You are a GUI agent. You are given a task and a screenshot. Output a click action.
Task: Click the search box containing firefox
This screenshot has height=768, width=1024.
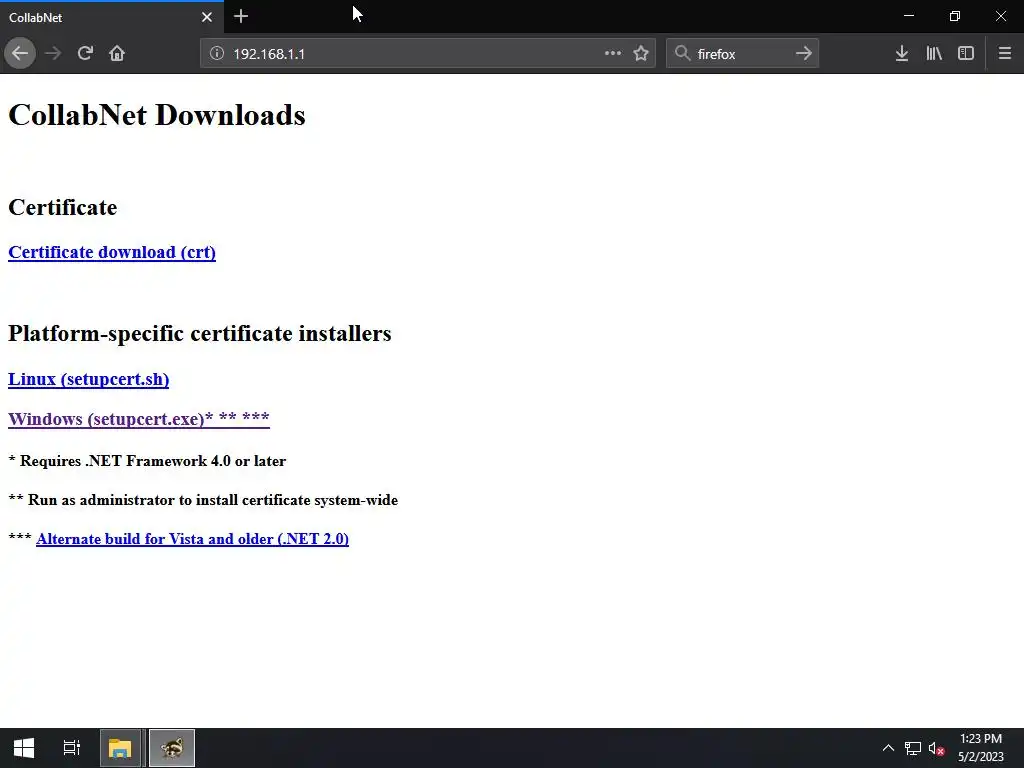click(742, 54)
